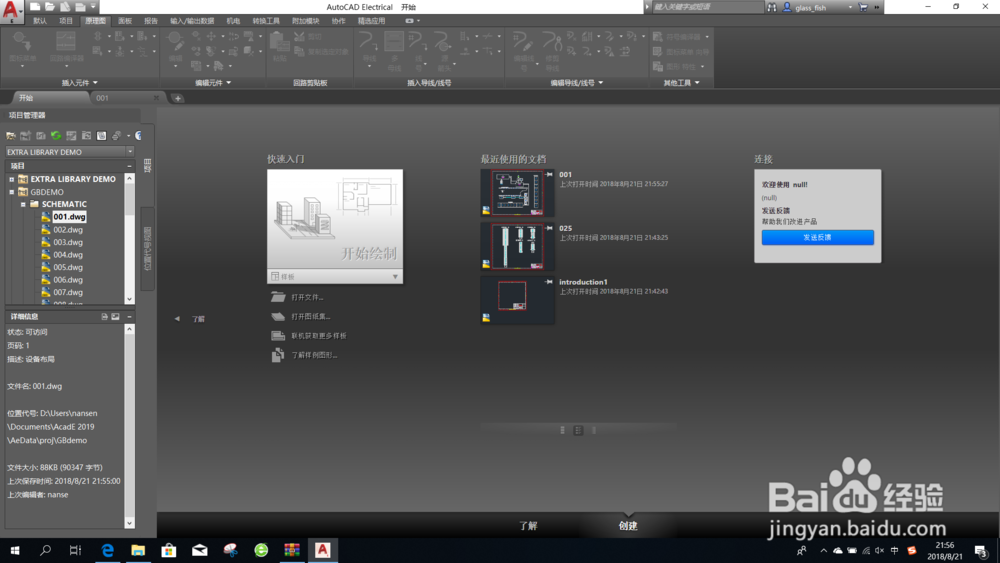Switch to the 报告 ribbon tab
Image resolution: width=1000 pixels, height=563 pixels.
151,21
